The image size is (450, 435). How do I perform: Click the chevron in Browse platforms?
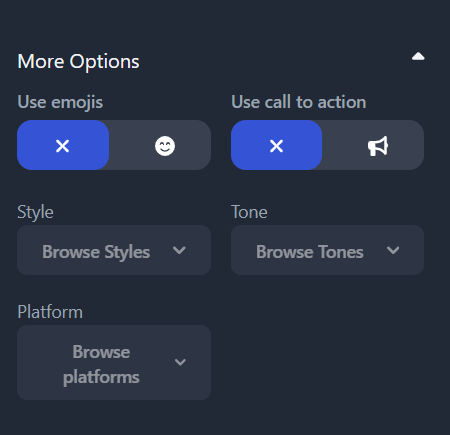180,362
